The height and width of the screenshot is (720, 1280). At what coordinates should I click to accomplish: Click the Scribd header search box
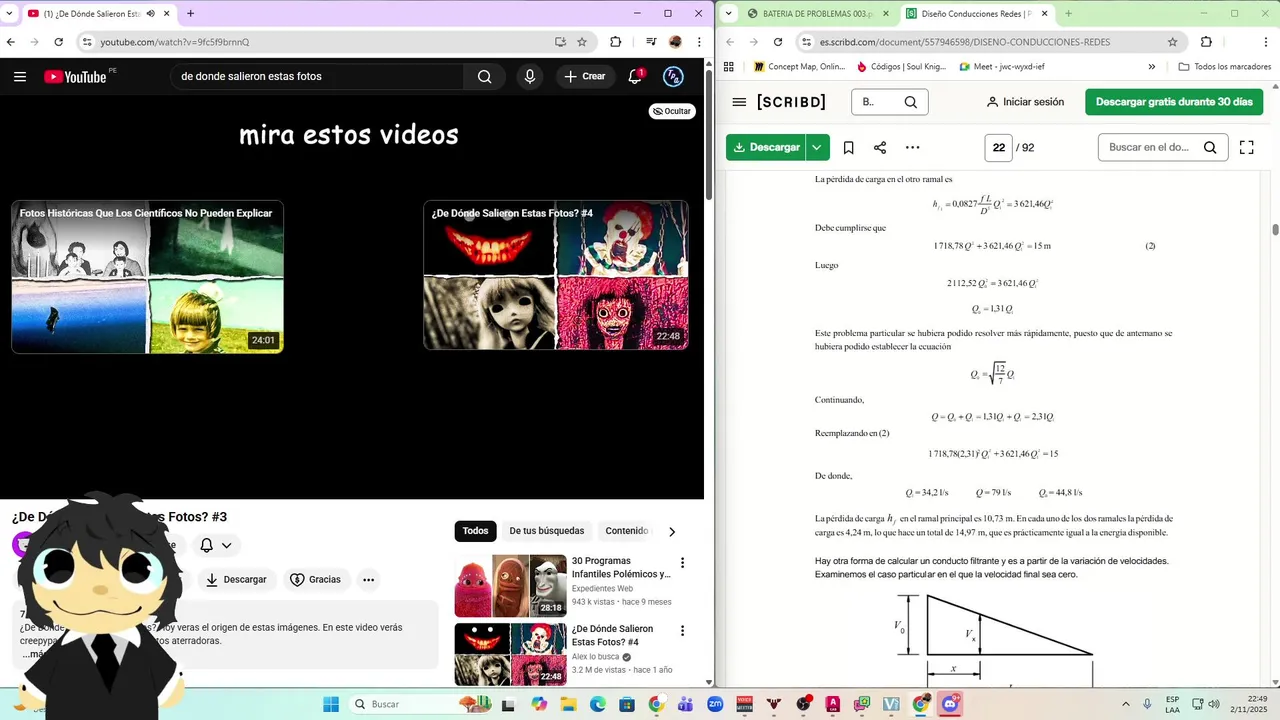tap(890, 102)
